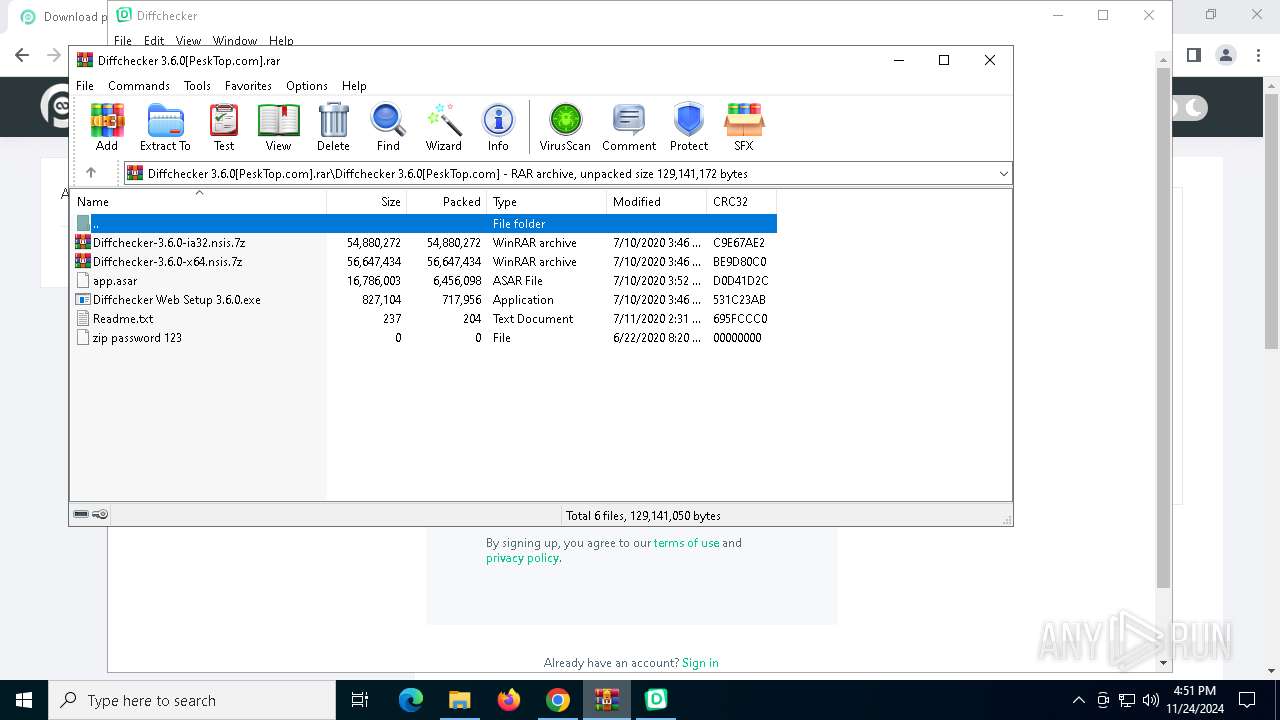Open Firefox from taskbar
The image size is (1280, 720).
click(x=509, y=700)
